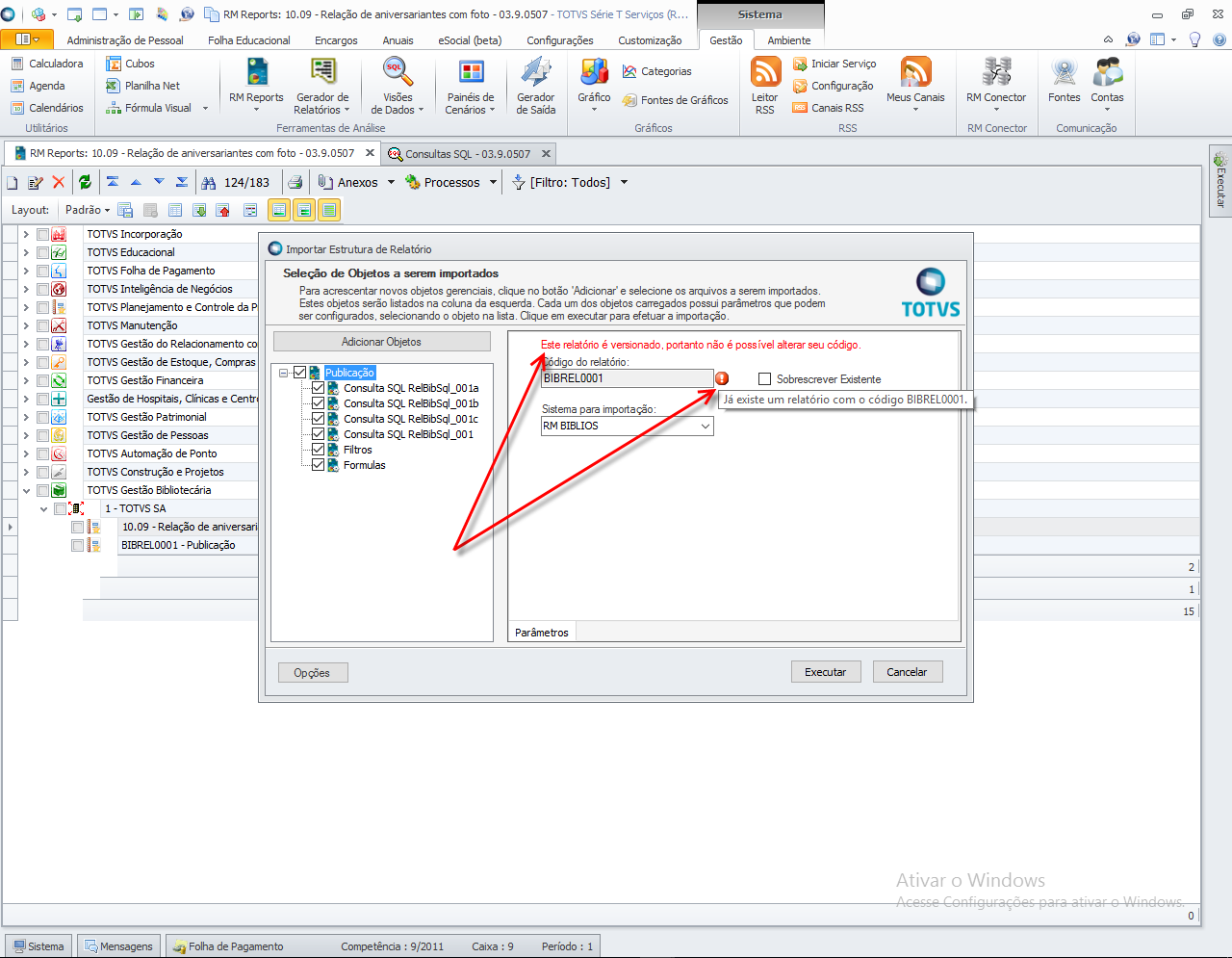The width and height of the screenshot is (1232, 958).
Task: Click the red X delete toolbar icon
Action: pos(59,182)
